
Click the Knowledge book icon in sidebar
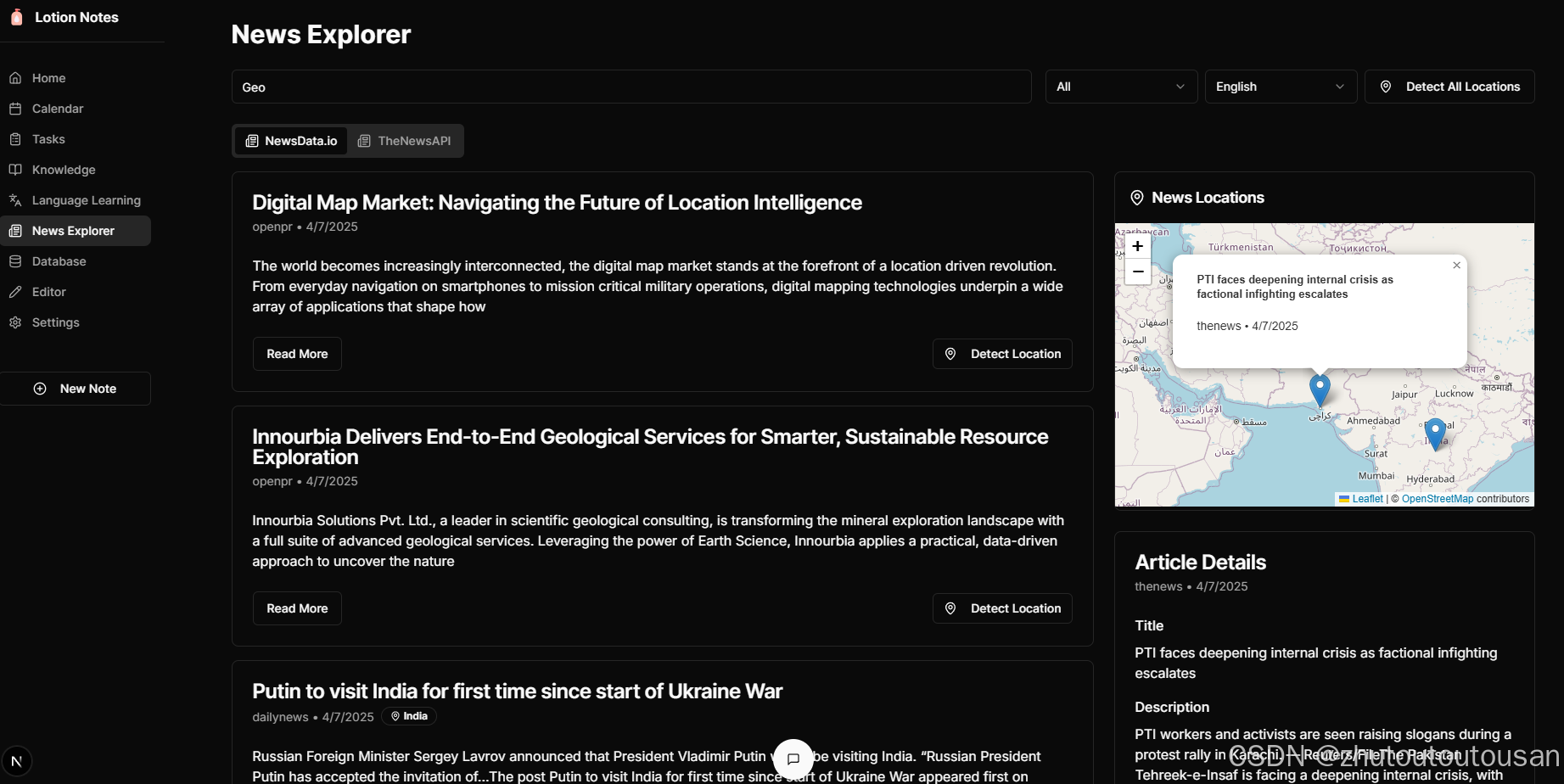pos(15,170)
